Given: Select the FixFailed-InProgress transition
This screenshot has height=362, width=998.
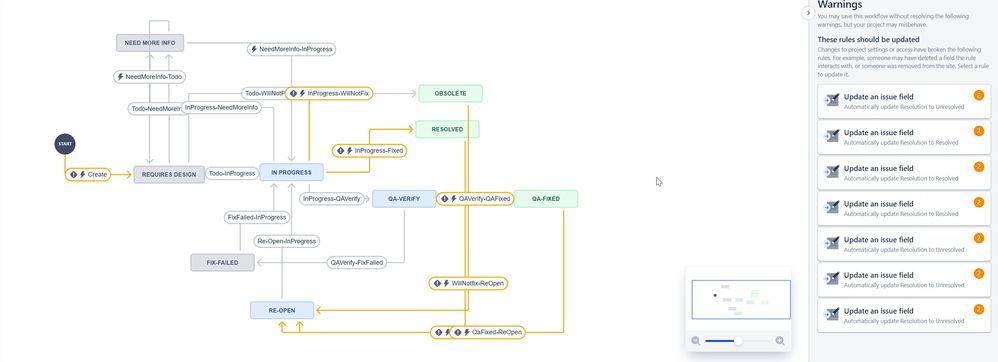Looking at the screenshot, I should pyautogui.click(x=257, y=218).
